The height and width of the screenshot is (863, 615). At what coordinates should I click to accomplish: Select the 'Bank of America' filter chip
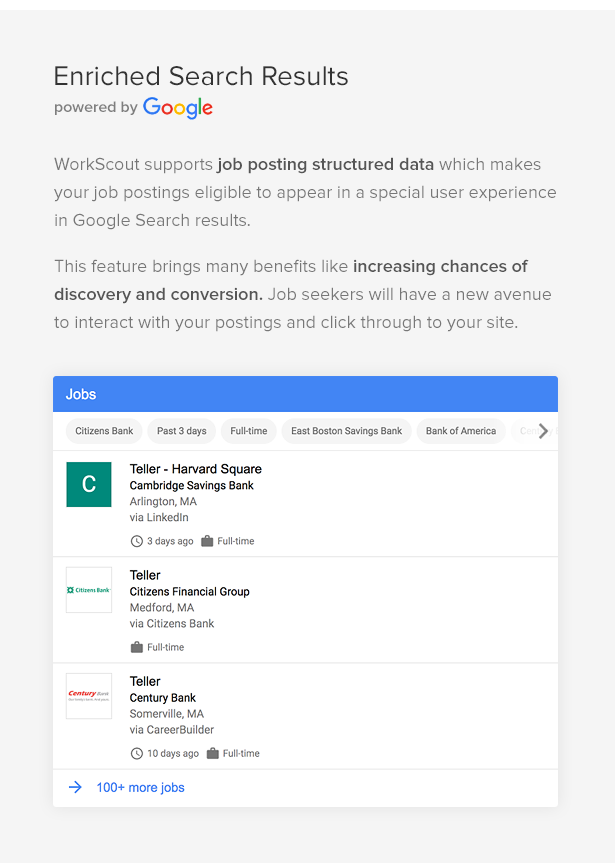click(460, 431)
